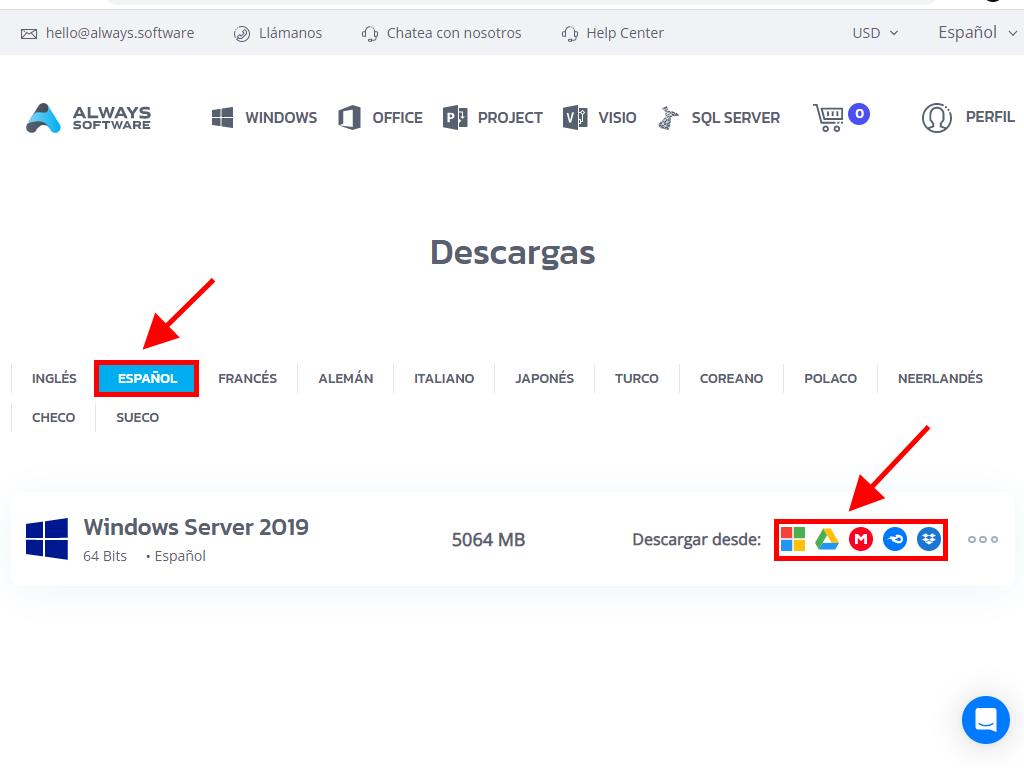Open Chatea con nosotros chat link
The width and height of the screenshot is (1024, 768).
(x=441, y=33)
